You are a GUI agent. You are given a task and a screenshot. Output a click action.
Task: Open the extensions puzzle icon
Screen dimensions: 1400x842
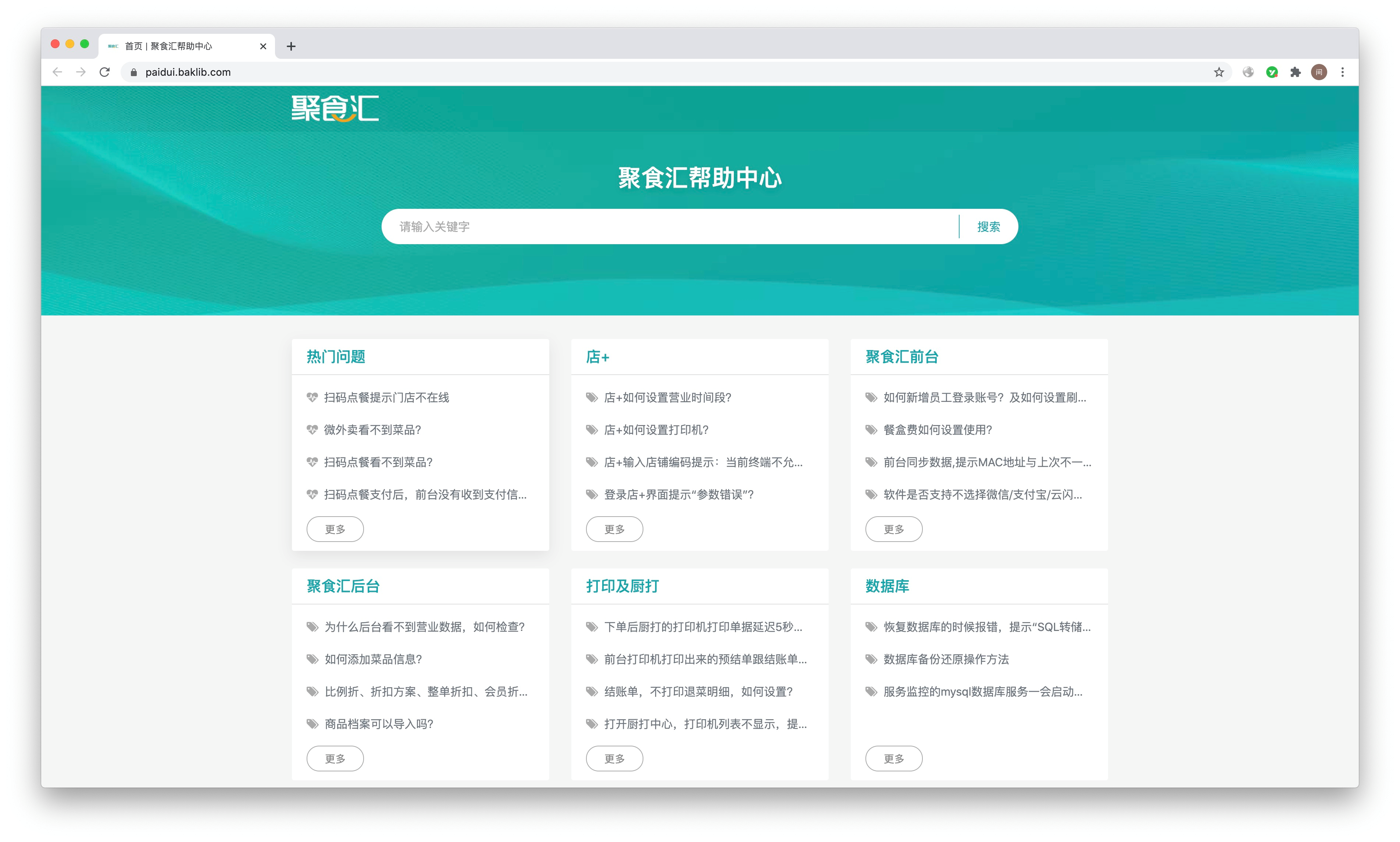pos(1295,72)
